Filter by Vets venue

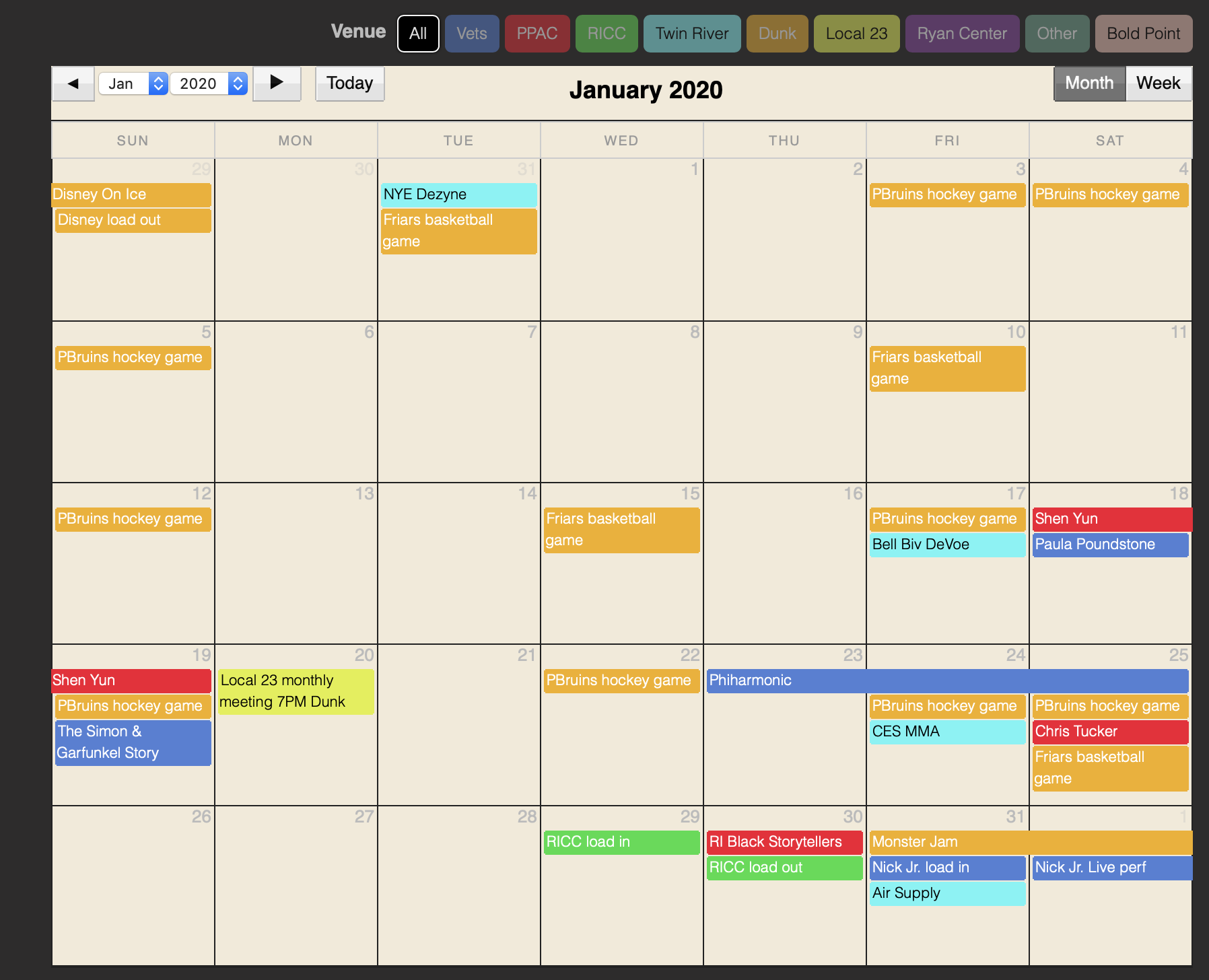(x=471, y=34)
